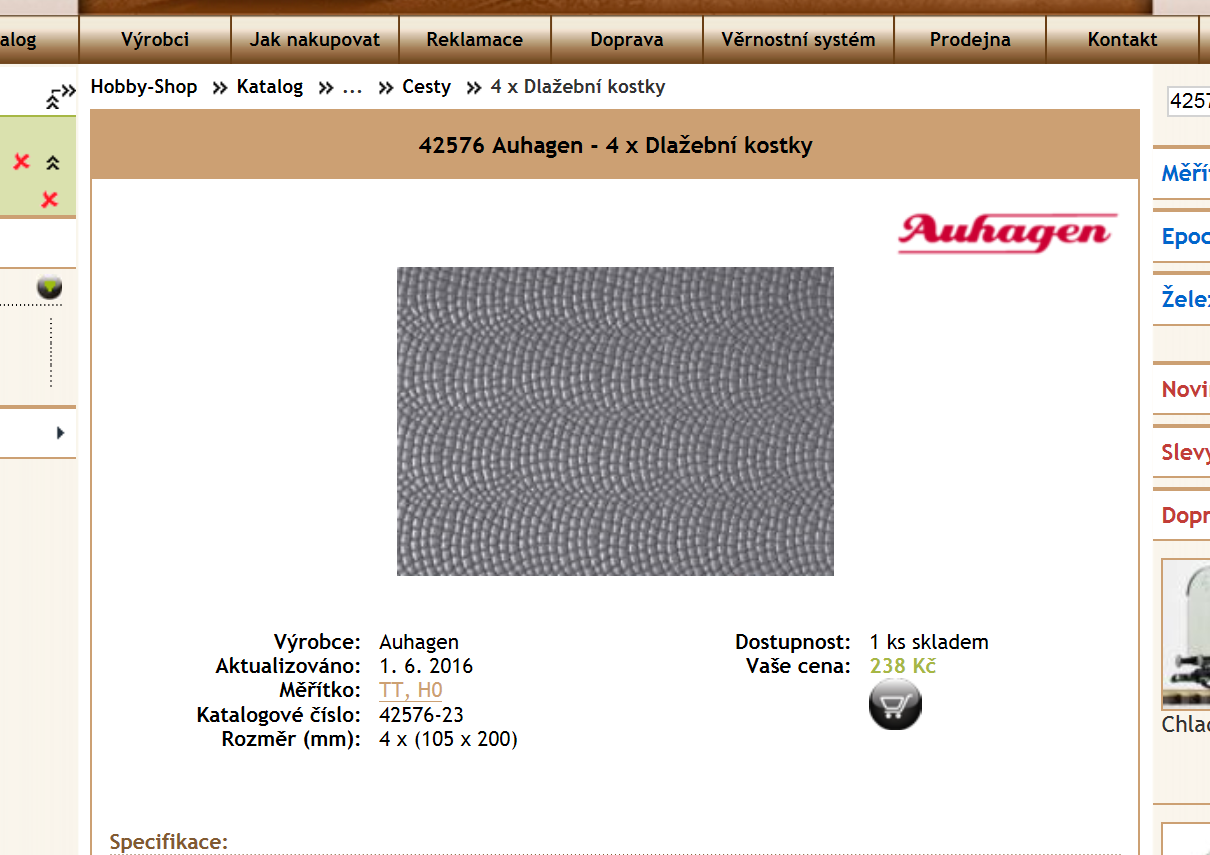This screenshot has height=855, width=1210.
Task: Navigate to Prodejna in top menu
Action: pyautogui.click(x=970, y=40)
